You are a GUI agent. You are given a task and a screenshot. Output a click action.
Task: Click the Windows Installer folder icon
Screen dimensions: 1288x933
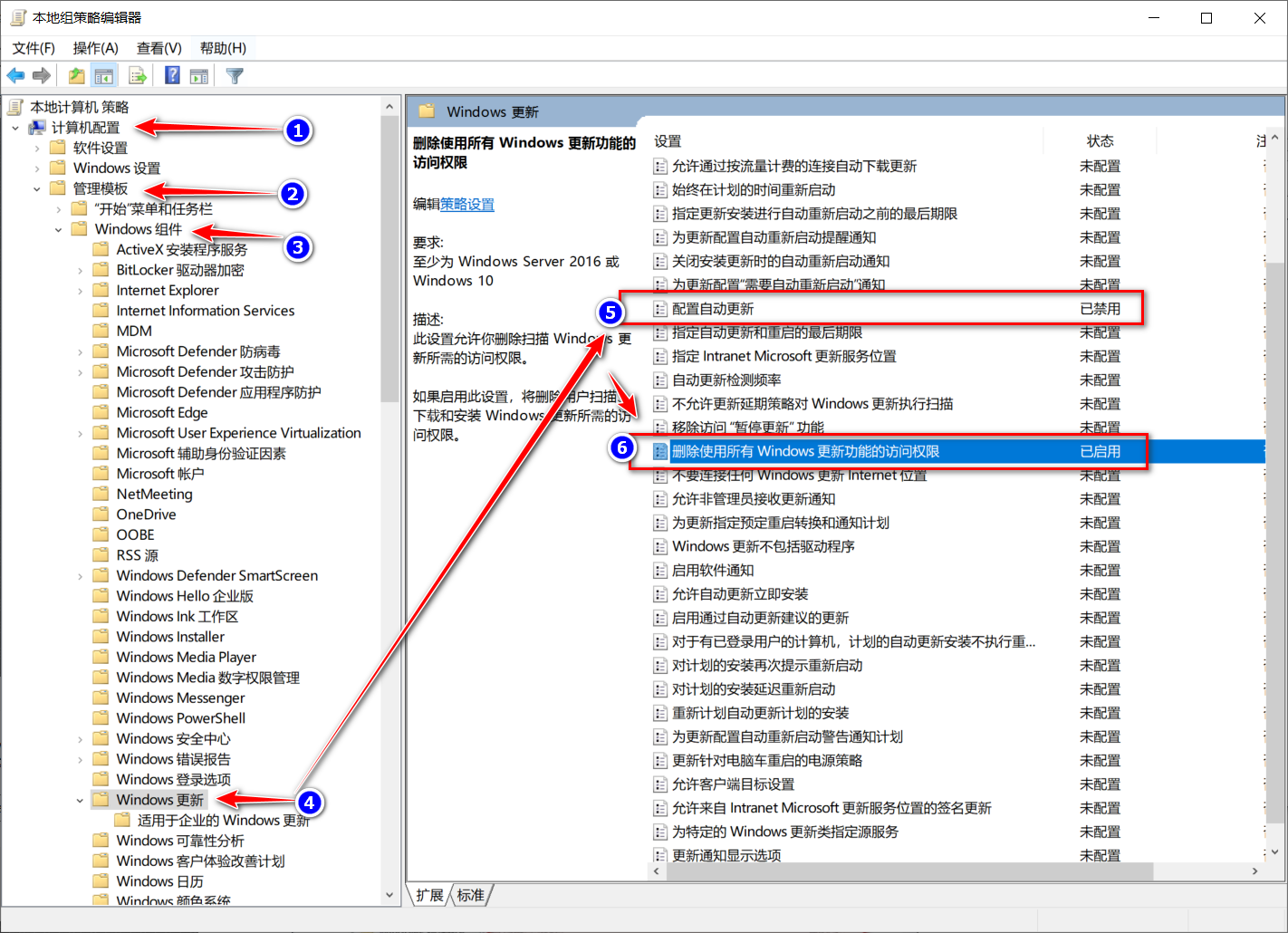101,636
